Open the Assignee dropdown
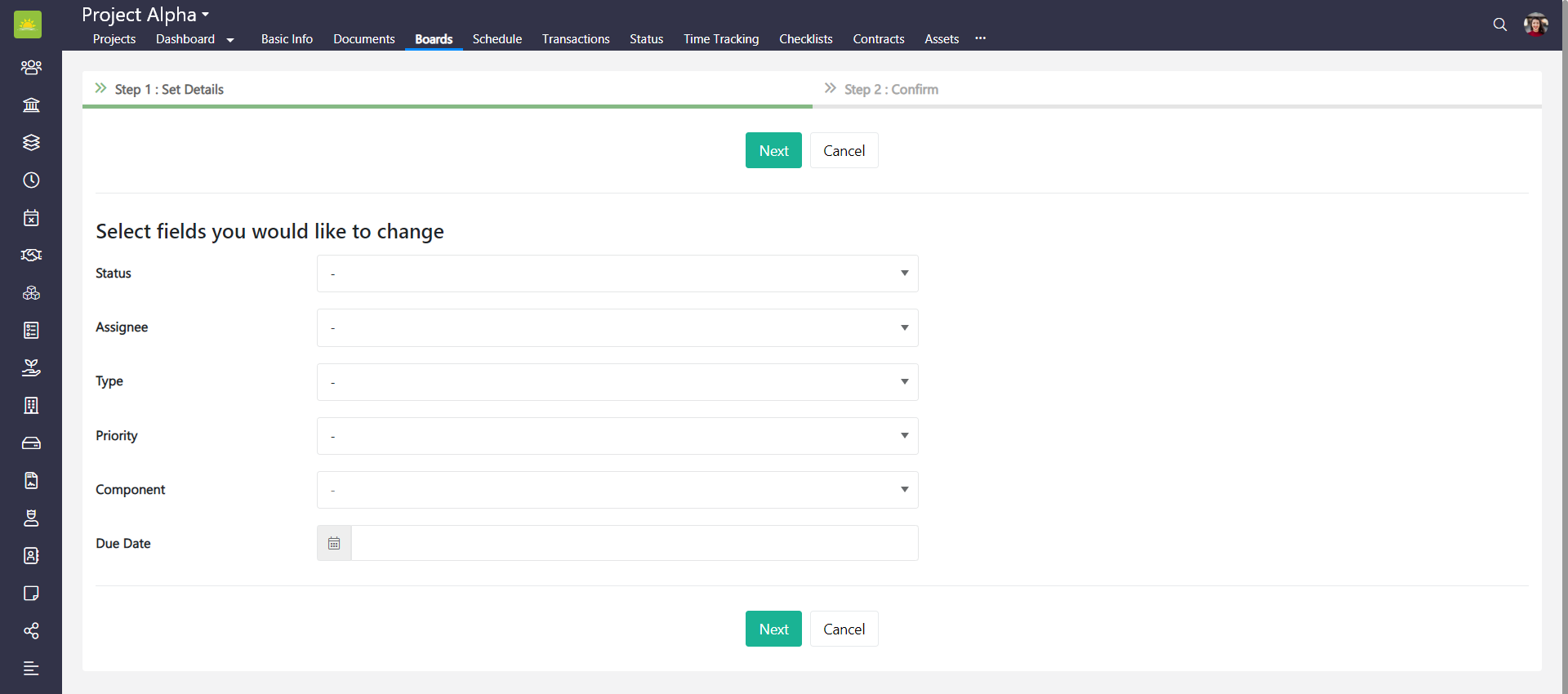 (617, 327)
